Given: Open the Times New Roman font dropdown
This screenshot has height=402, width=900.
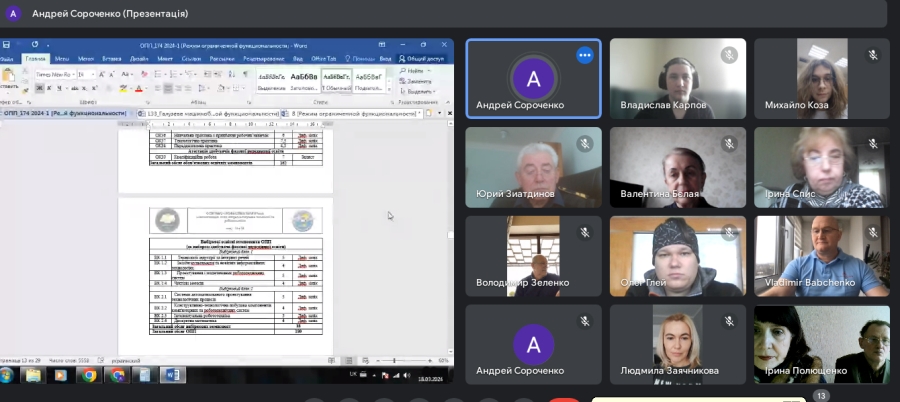Looking at the screenshot, I should 70,74.
